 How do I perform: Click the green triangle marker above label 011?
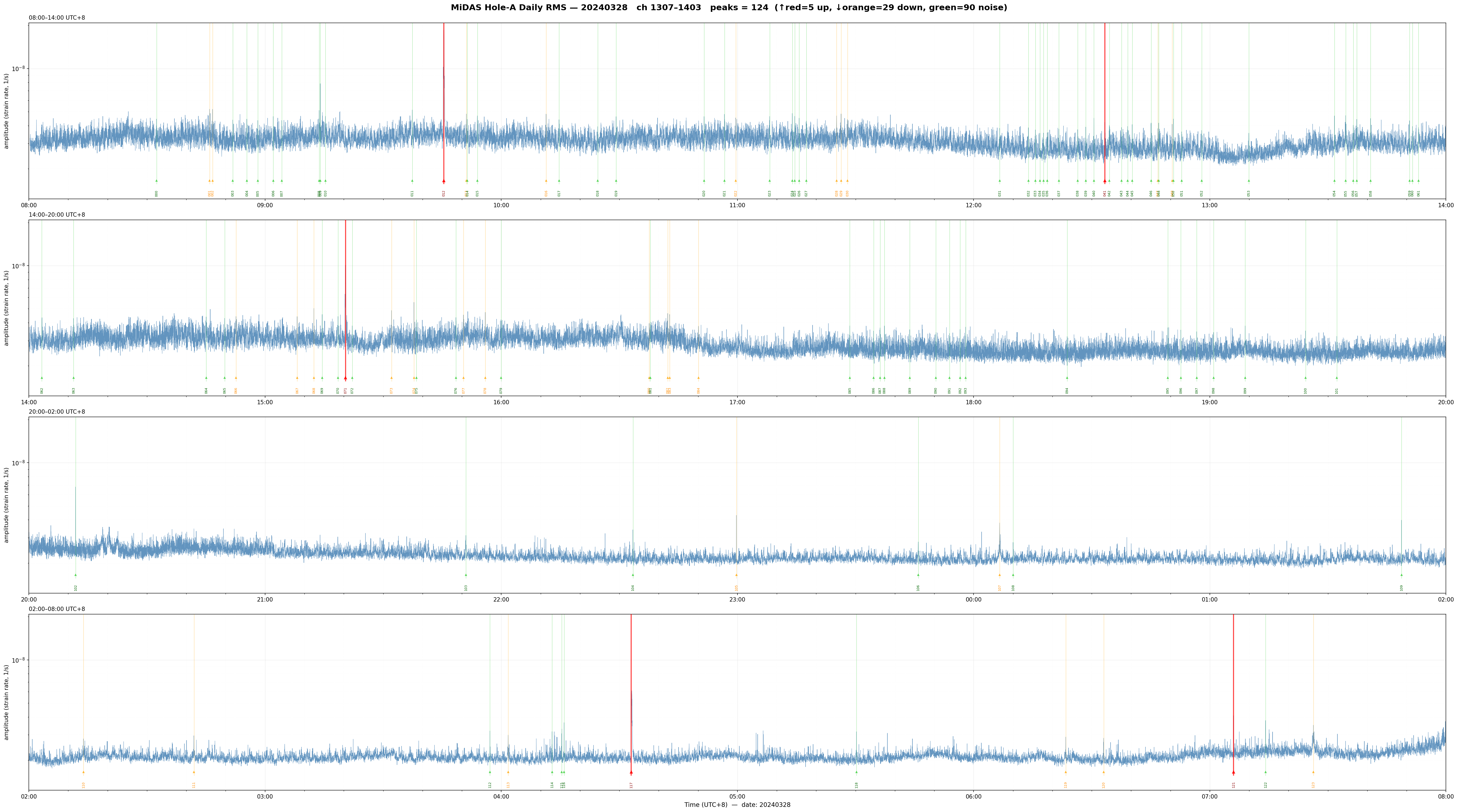coord(412,181)
